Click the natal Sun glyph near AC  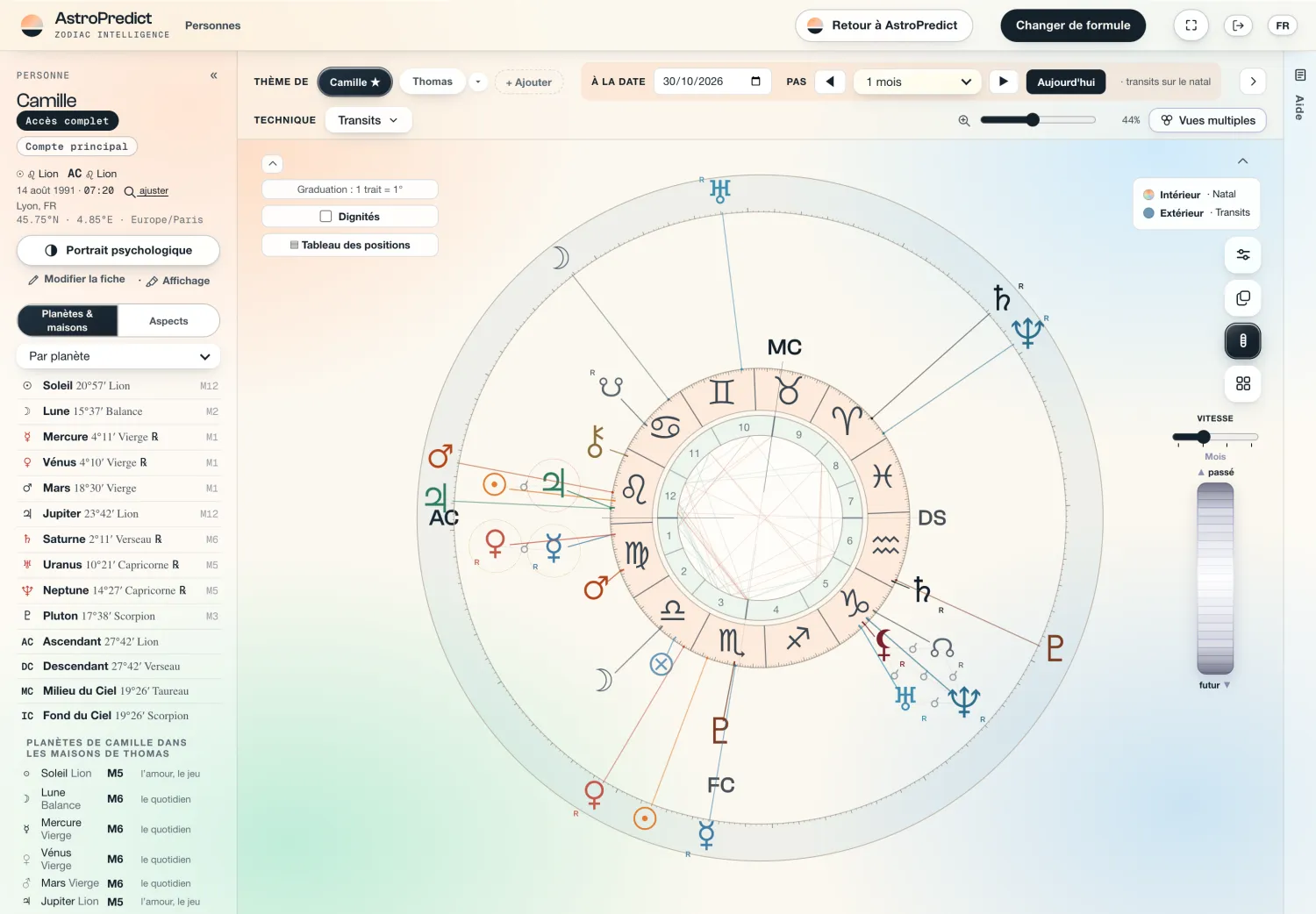click(495, 484)
